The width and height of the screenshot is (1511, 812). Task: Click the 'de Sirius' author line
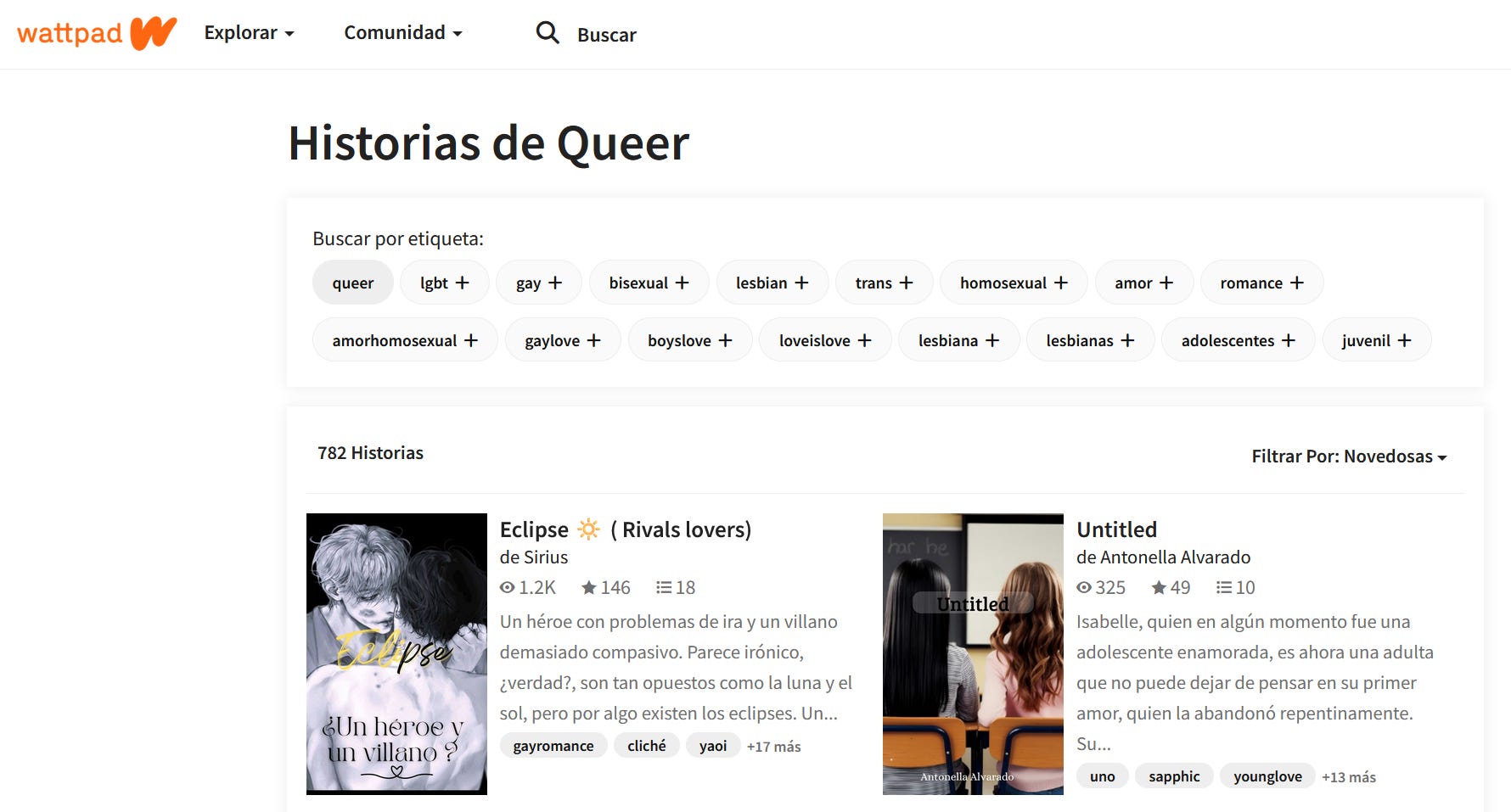click(x=534, y=557)
